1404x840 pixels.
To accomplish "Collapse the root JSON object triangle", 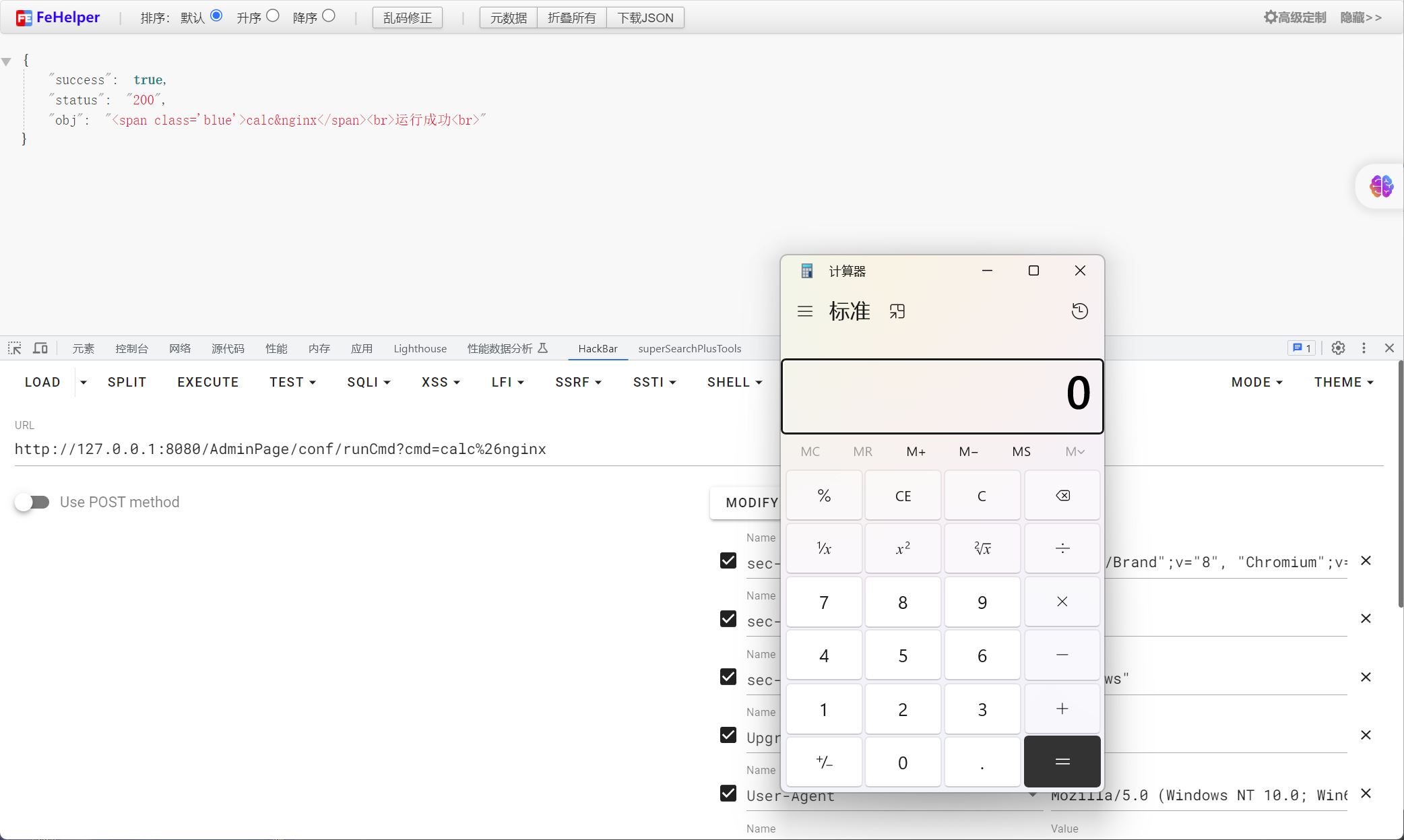I will point(7,62).
